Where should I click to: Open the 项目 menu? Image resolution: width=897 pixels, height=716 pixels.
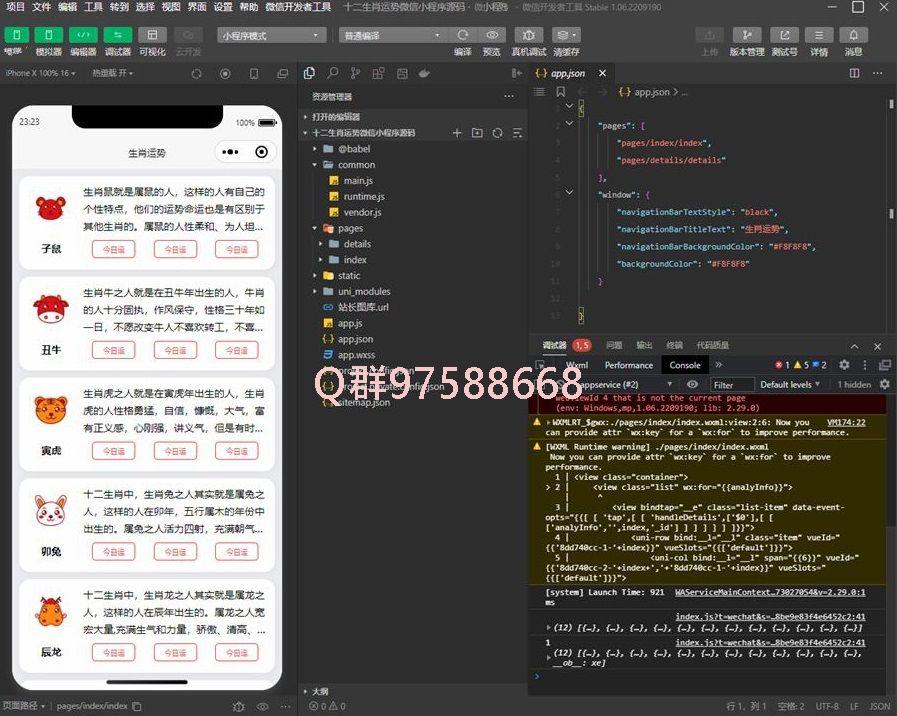coord(15,7)
